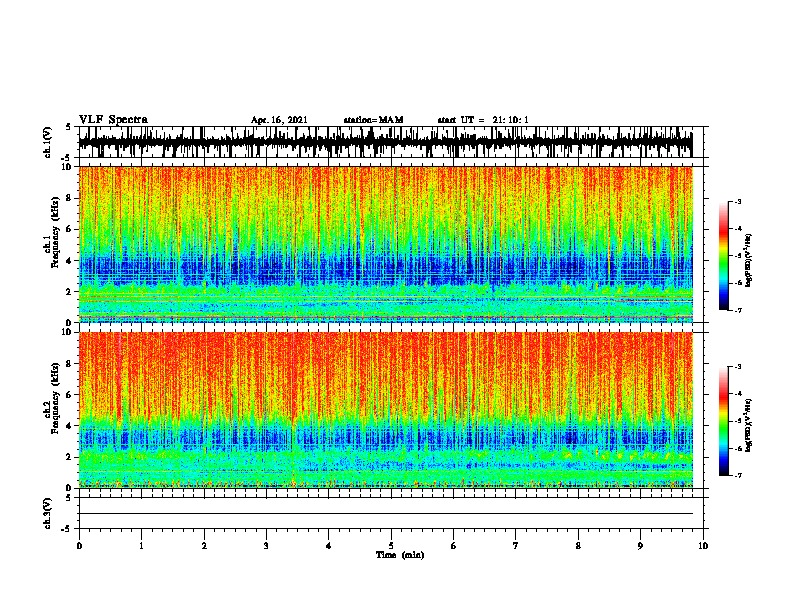This screenshot has width=792, height=612.
Task: Click the time axis tick label '10'
Action: tap(703, 546)
